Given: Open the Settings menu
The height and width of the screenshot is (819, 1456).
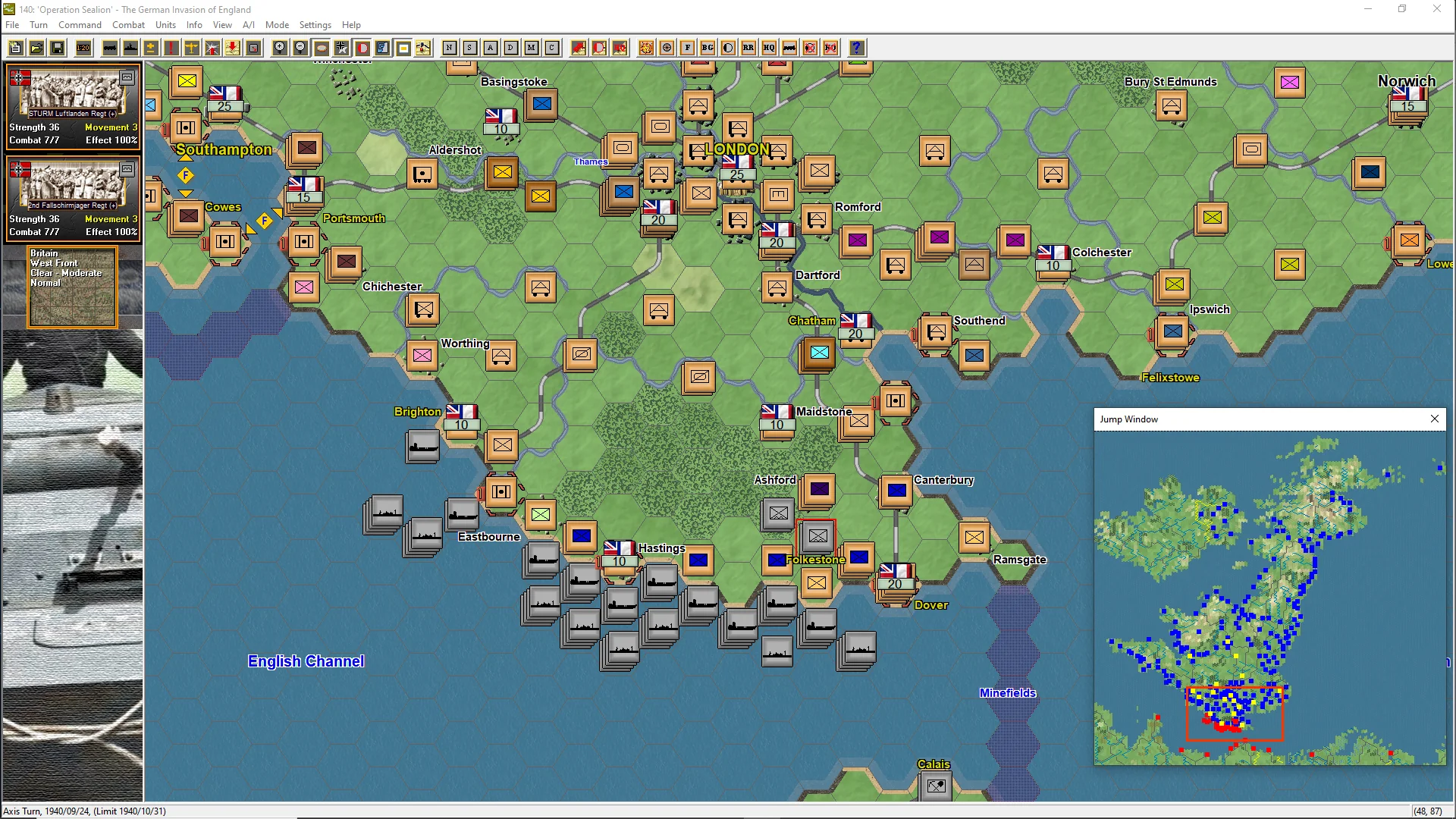Looking at the screenshot, I should pos(315,25).
